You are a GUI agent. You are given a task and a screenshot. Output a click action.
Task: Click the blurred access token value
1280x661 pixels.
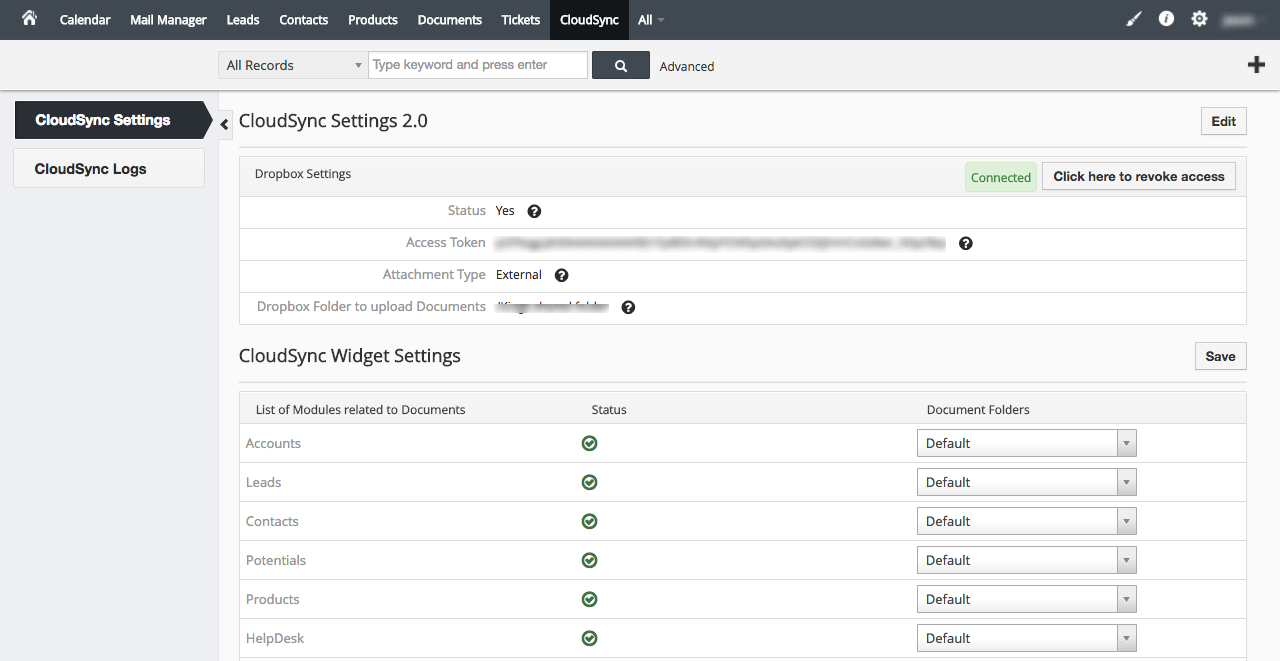tap(721, 243)
